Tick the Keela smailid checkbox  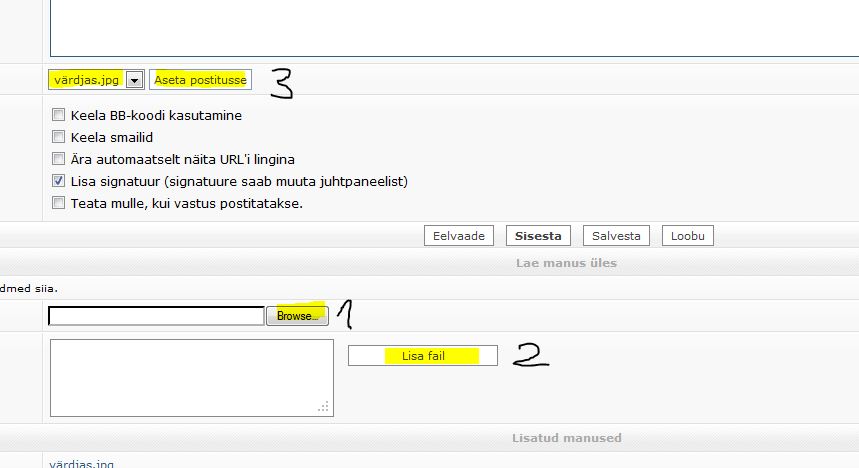point(59,137)
